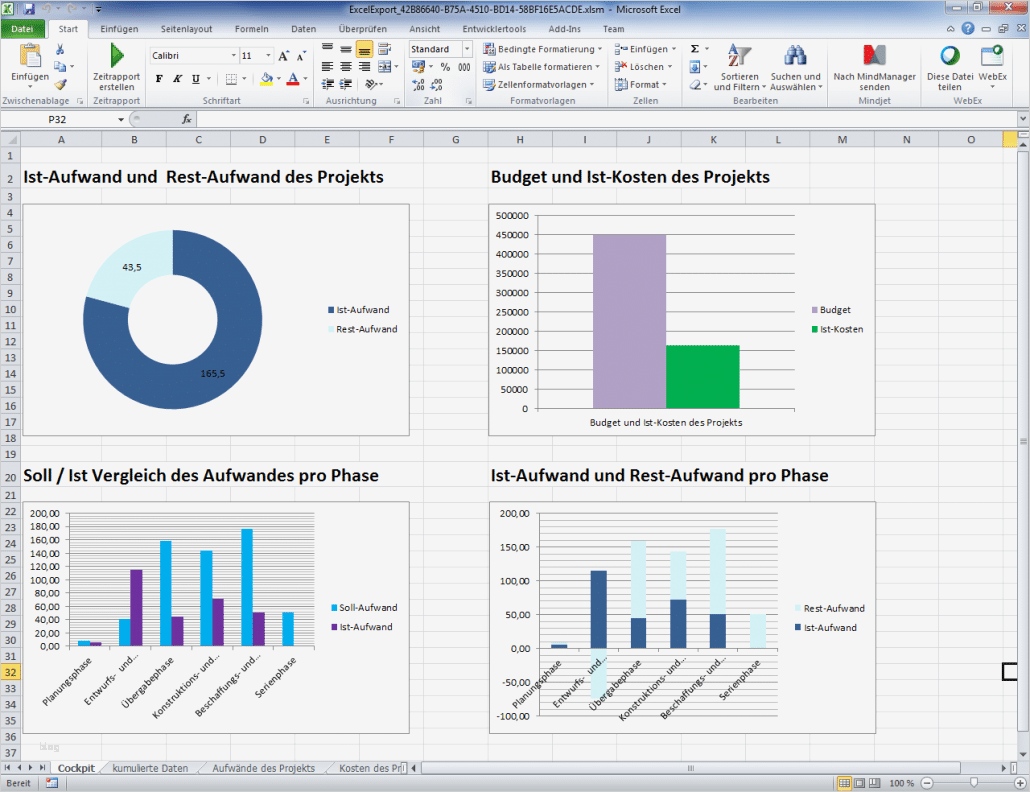Open the Standard number format dropdown

[467, 49]
